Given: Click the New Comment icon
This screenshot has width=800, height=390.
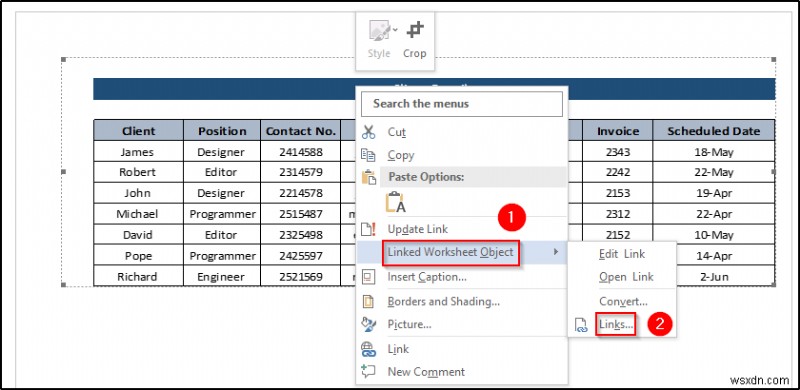Looking at the screenshot, I should click(x=368, y=372).
